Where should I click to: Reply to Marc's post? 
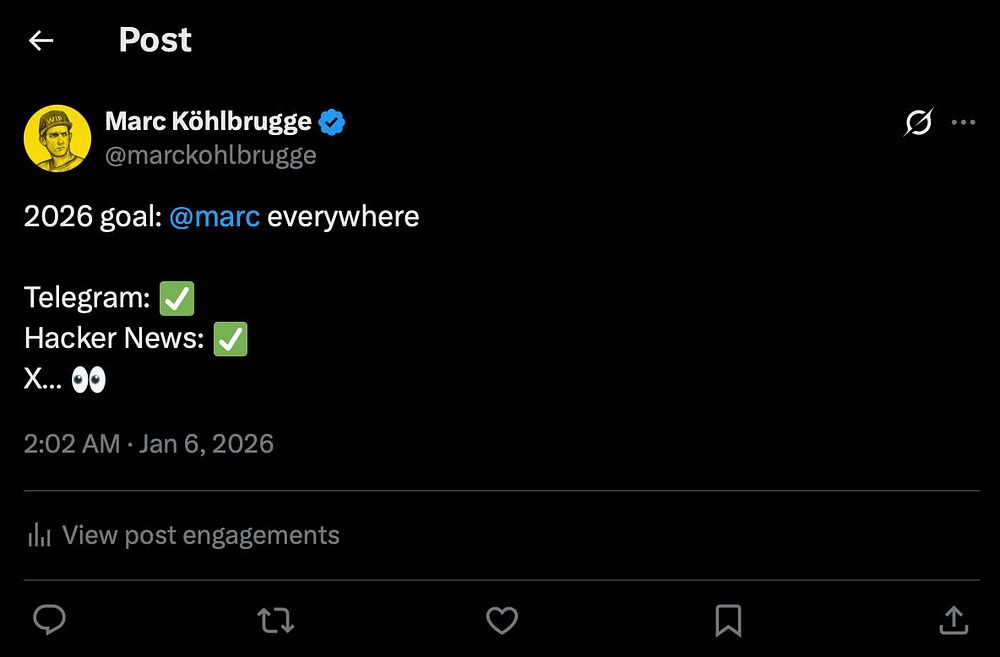point(49,620)
